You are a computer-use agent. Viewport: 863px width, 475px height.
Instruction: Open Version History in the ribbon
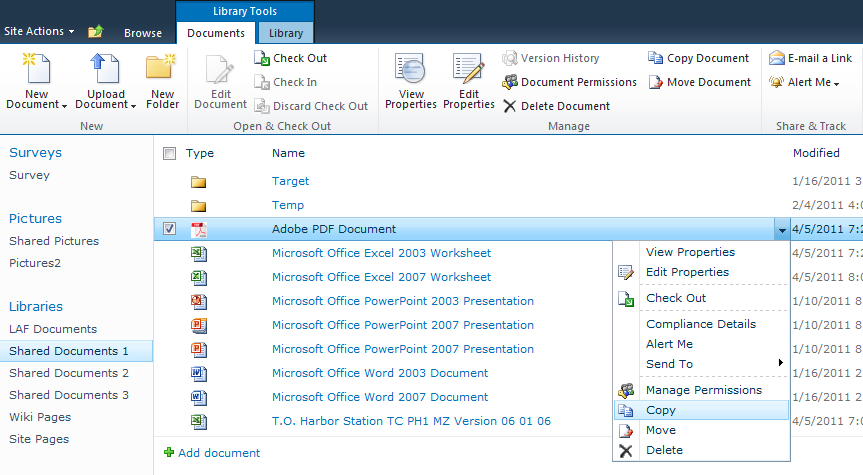click(x=550, y=58)
